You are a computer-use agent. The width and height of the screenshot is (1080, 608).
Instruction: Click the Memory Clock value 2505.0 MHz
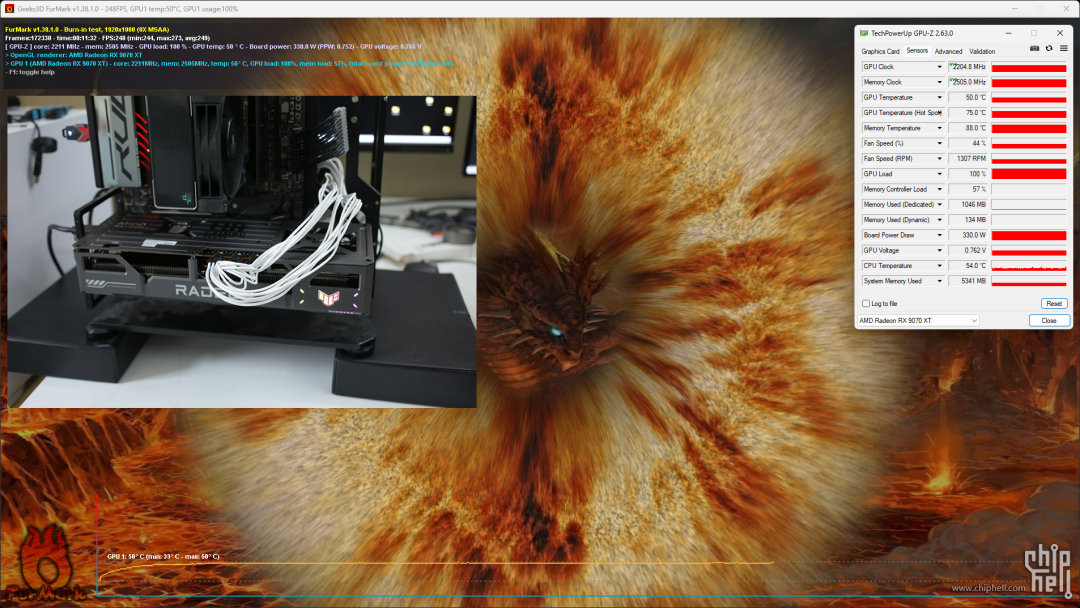968,82
